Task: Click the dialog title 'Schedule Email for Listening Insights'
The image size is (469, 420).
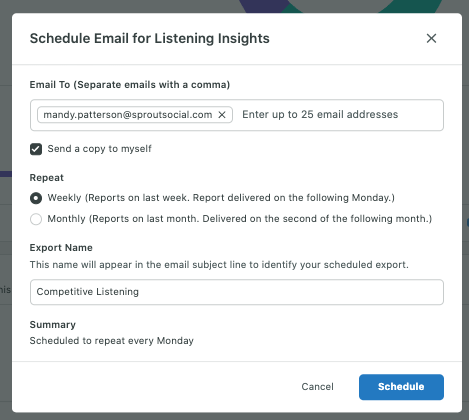Action: 150,38
